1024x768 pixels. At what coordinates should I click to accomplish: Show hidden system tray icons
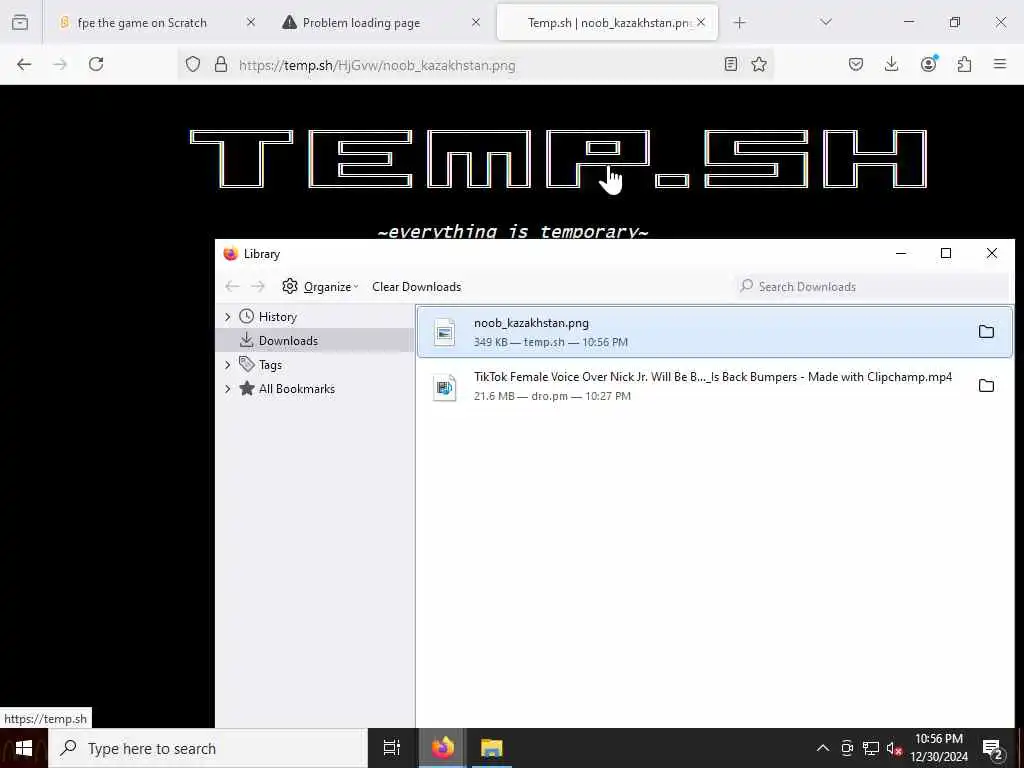[x=823, y=748]
